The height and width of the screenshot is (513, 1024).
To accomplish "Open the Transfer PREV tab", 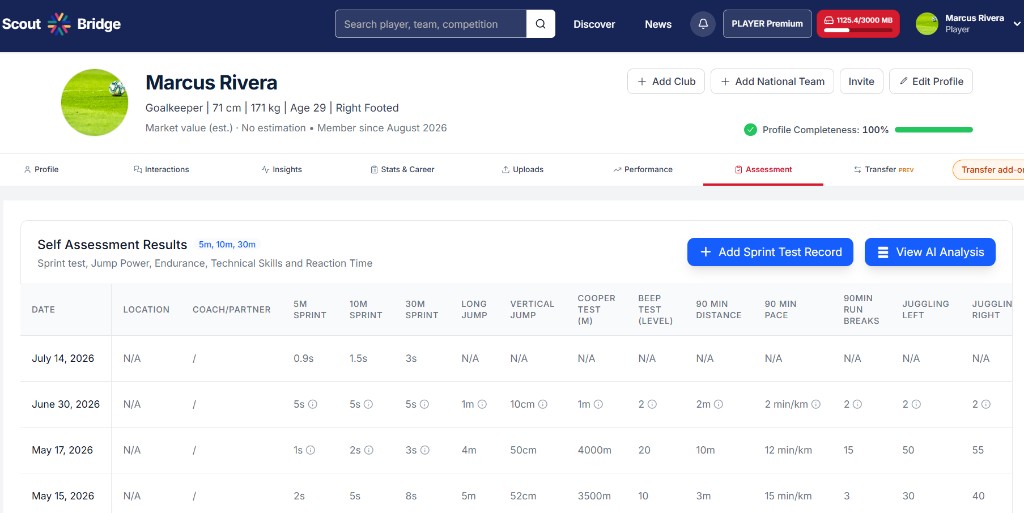I will [x=884, y=169].
